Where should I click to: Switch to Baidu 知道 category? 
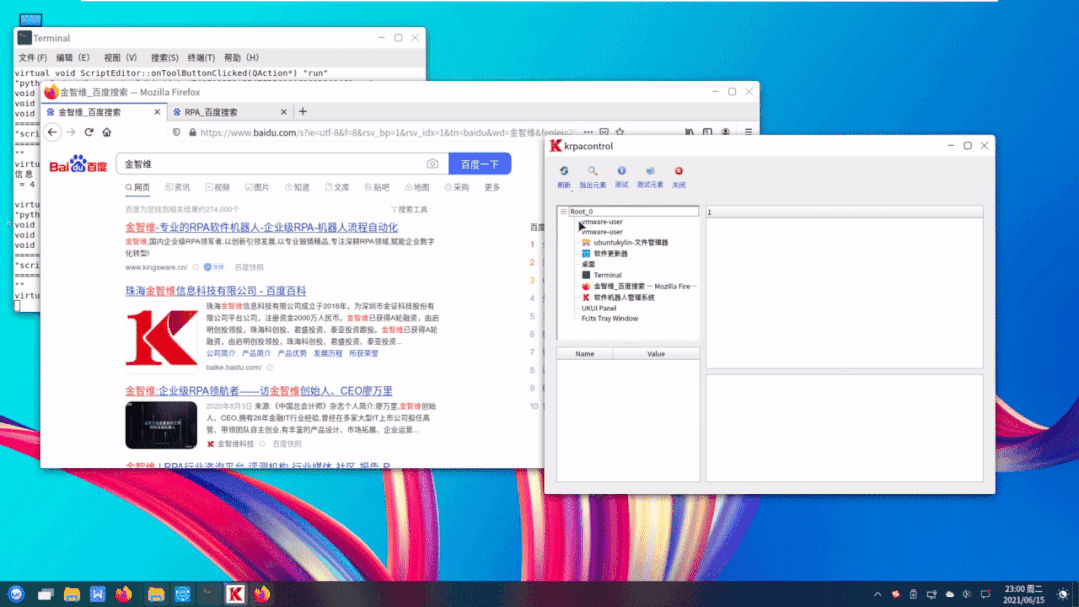pos(297,187)
